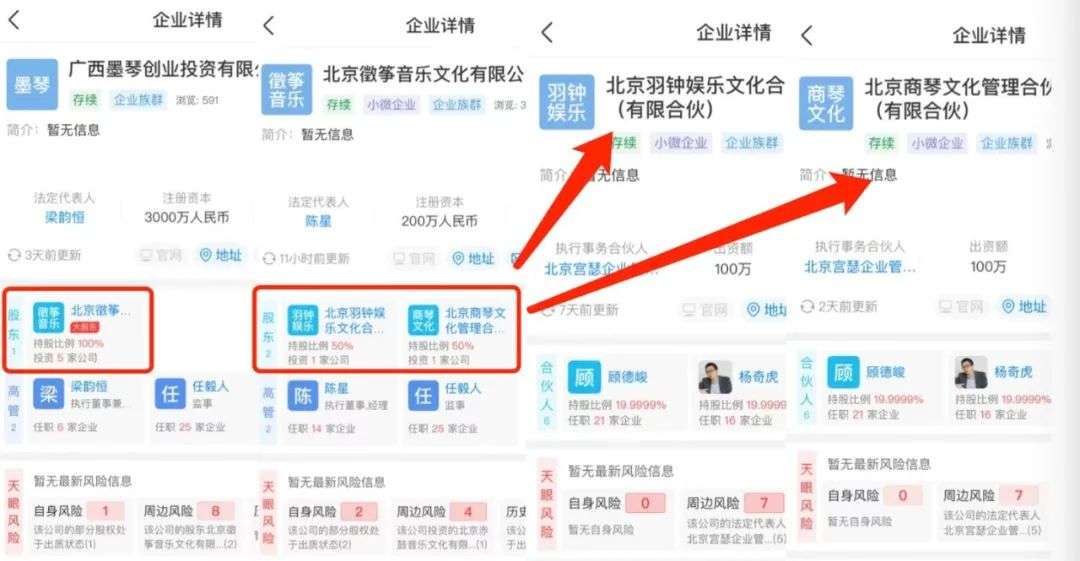Go back from 北京徵筝音乐文化 detail page
The height and width of the screenshot is (561, 1080).
(269, 26)
